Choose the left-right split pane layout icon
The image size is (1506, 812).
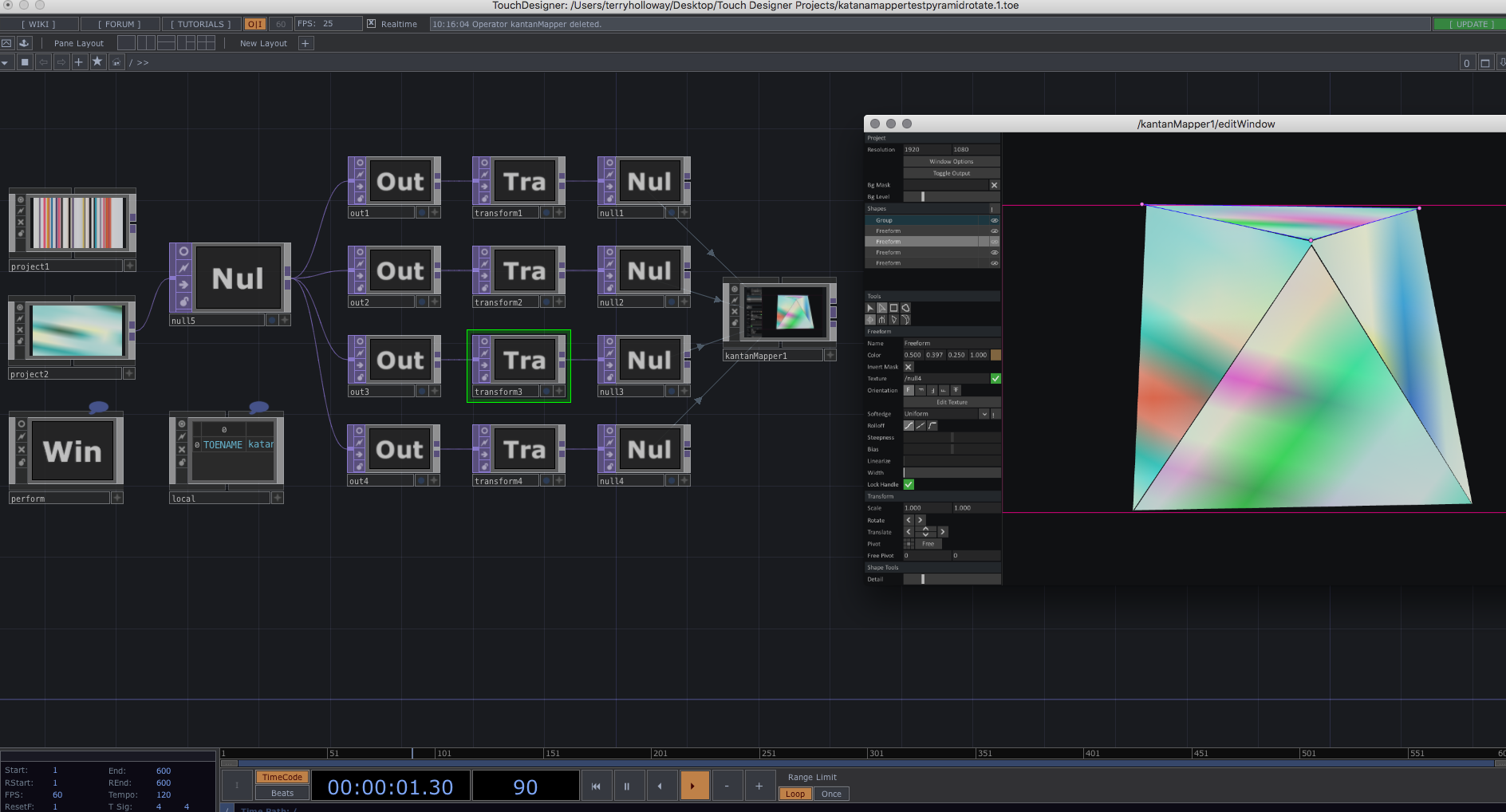tap(146, 43)
